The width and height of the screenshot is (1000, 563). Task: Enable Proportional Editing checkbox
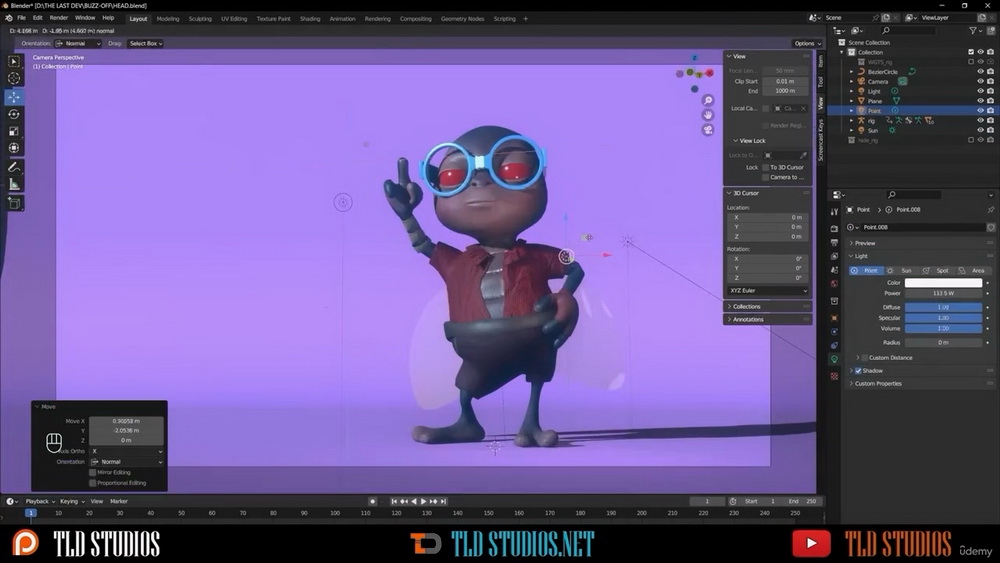(x=92, y=483)
